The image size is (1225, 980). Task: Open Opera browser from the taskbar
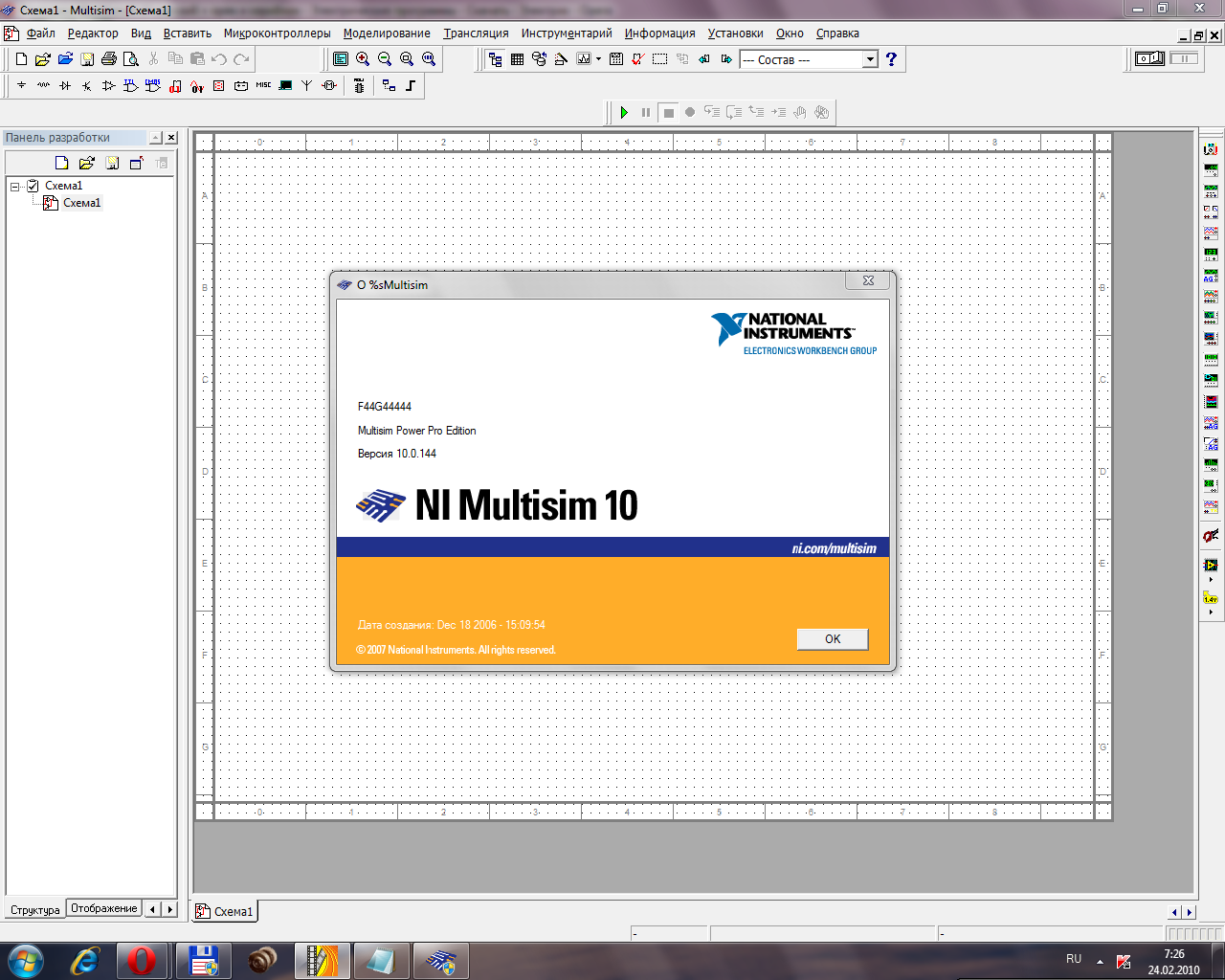(142, 960)
